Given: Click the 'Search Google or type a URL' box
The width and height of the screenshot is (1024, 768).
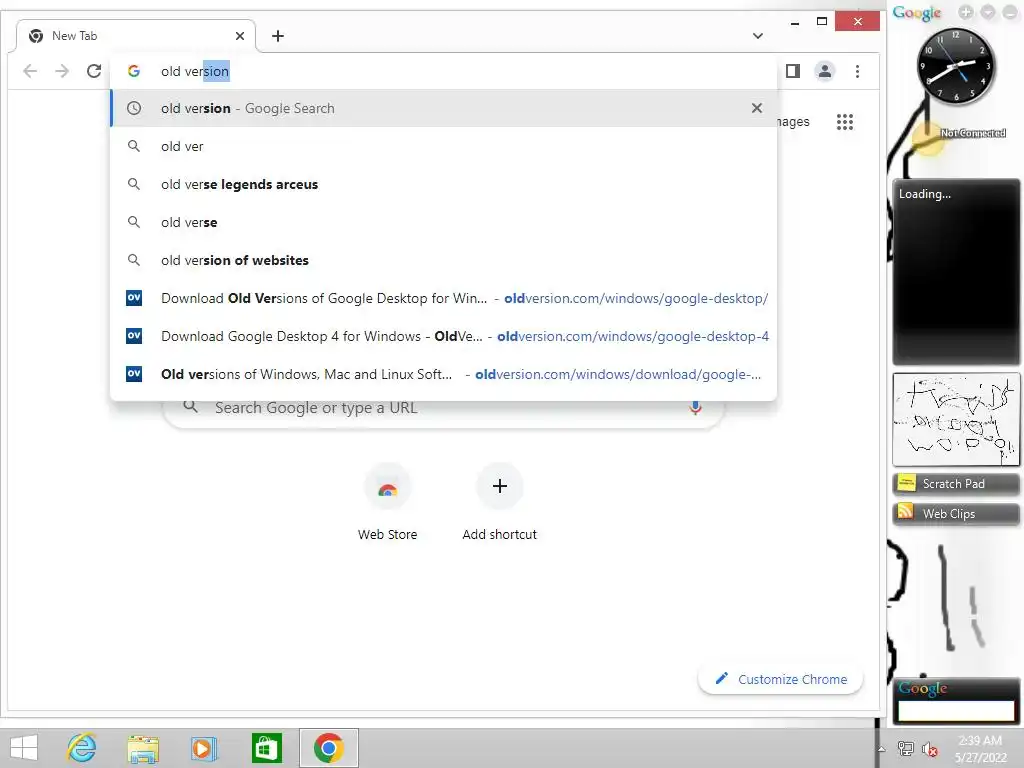Looking at the screenshot, I should [x=443, y=409].
